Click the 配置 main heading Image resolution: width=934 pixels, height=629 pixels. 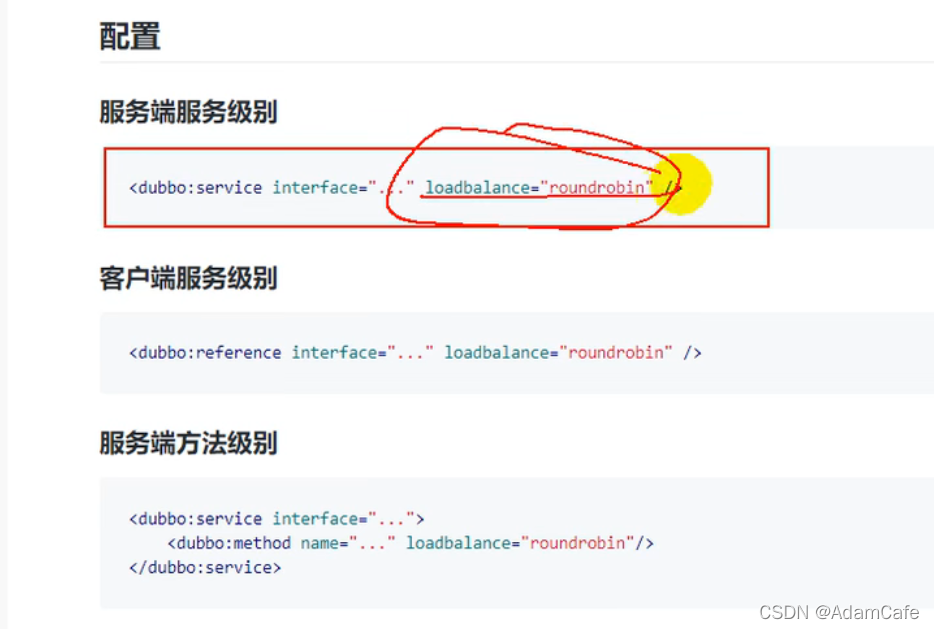click(130, 36)
